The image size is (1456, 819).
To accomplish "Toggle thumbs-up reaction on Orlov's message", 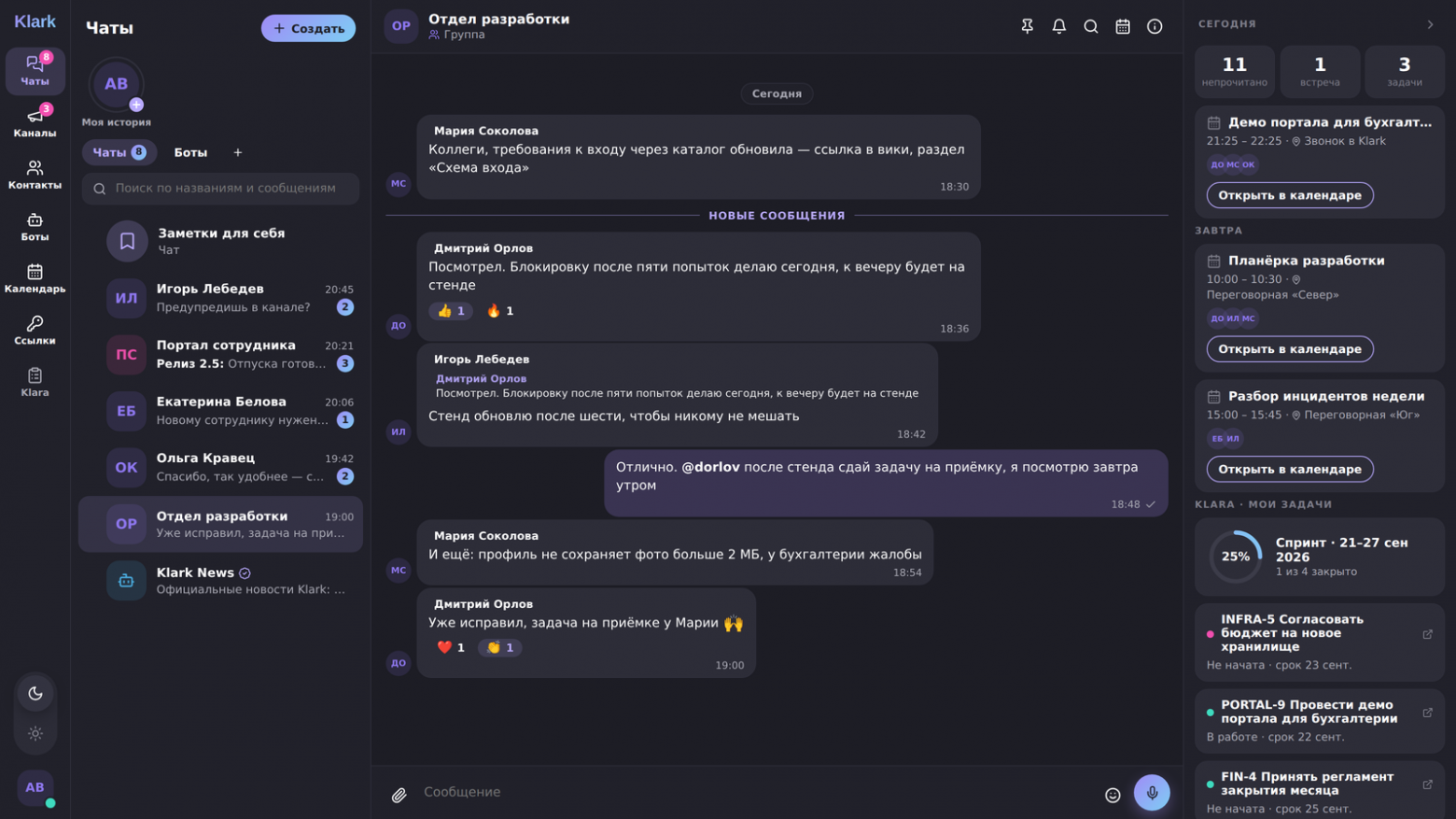I will pyautogui.click(x=451, y=311).
